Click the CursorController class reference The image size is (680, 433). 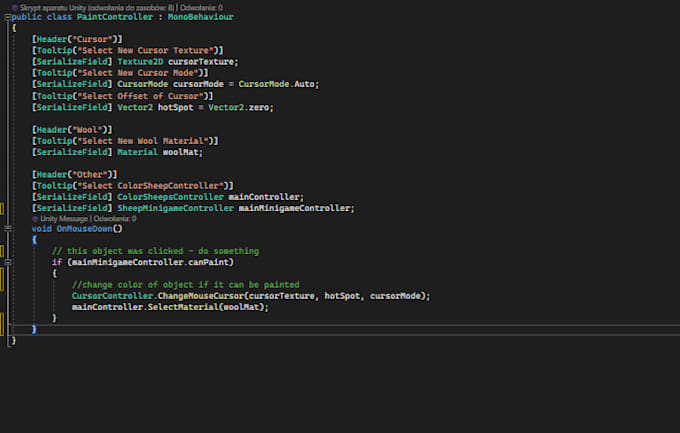point(112,296)
